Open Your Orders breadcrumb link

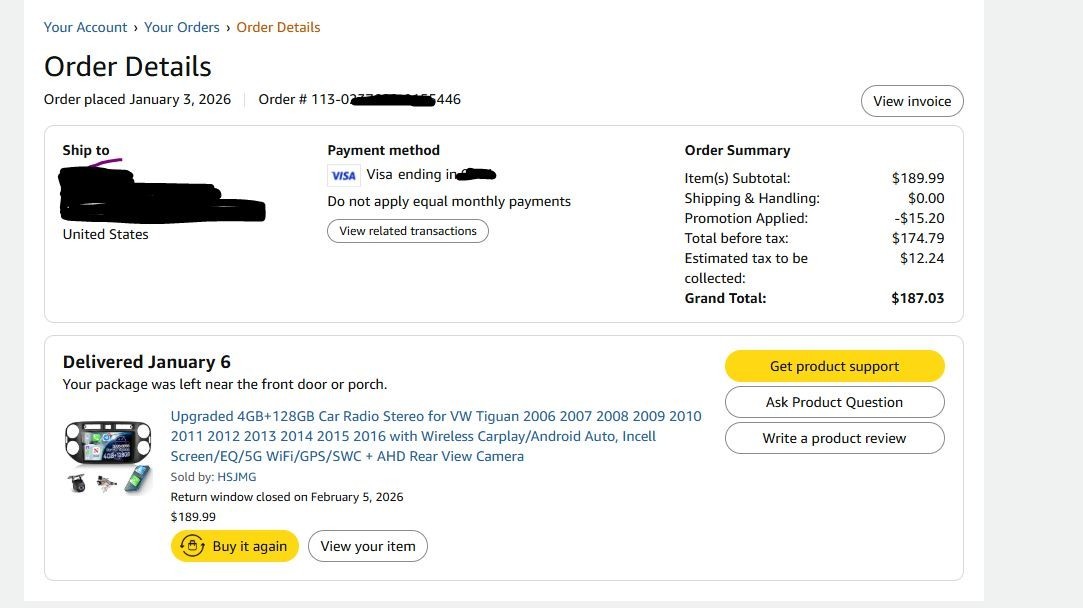click(182, 27)
